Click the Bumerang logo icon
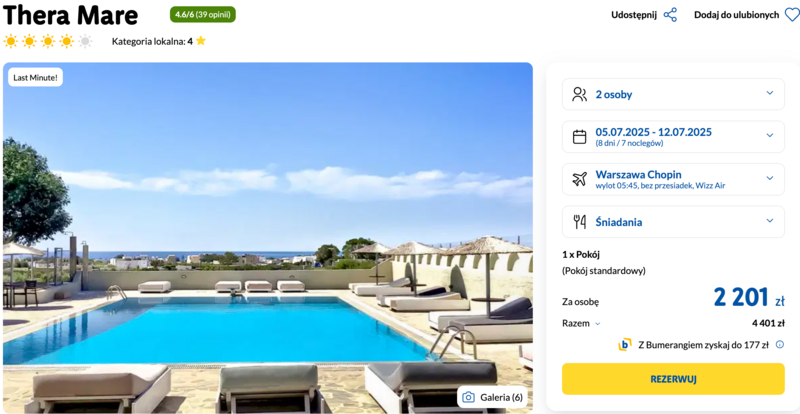800x414 pixels. coord(625,345)
